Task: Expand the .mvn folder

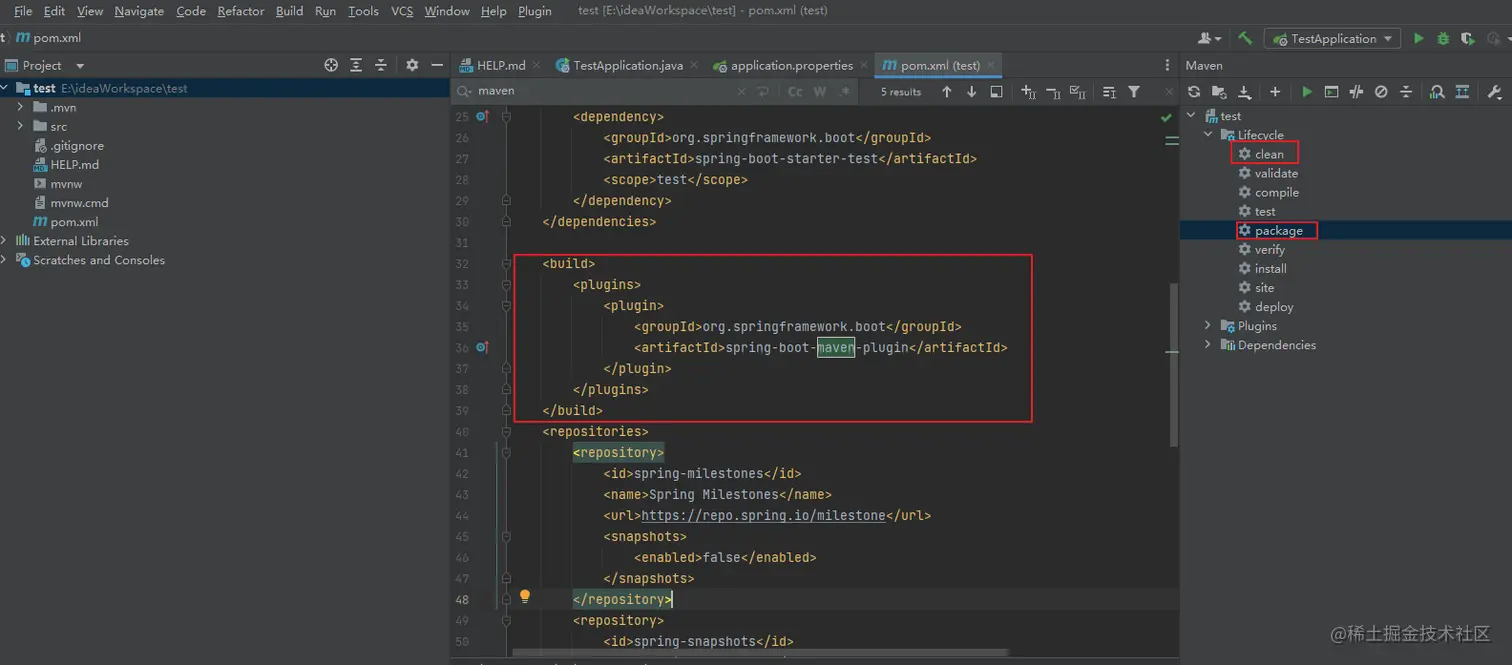Action: [x=20, y=107]
